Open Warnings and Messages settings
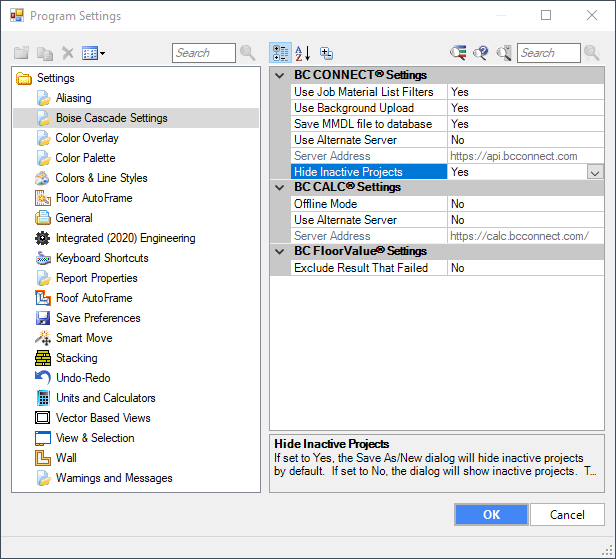Screen dimensions: 616x559 pos(114,478)
